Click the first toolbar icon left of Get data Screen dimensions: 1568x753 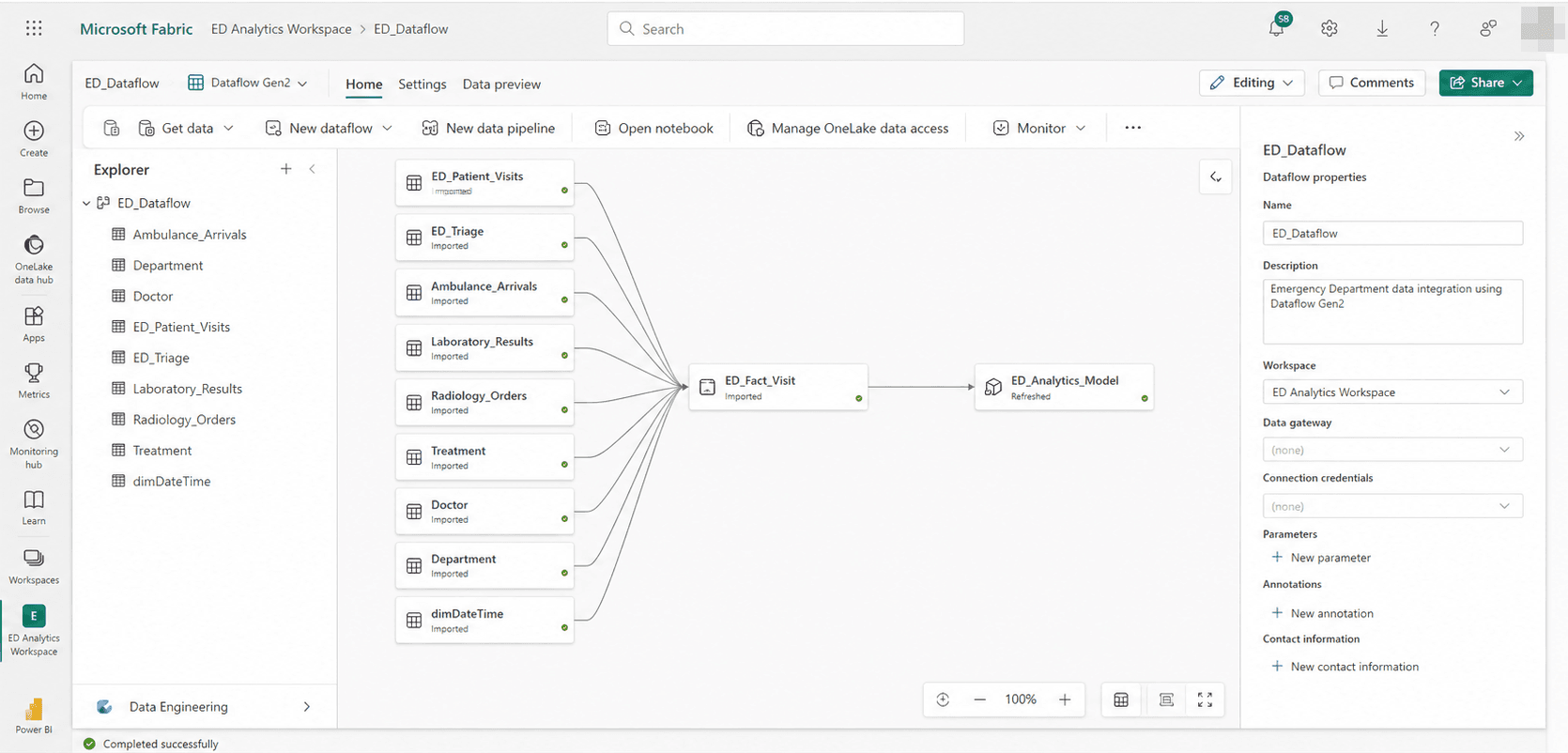tap(112, 128)
